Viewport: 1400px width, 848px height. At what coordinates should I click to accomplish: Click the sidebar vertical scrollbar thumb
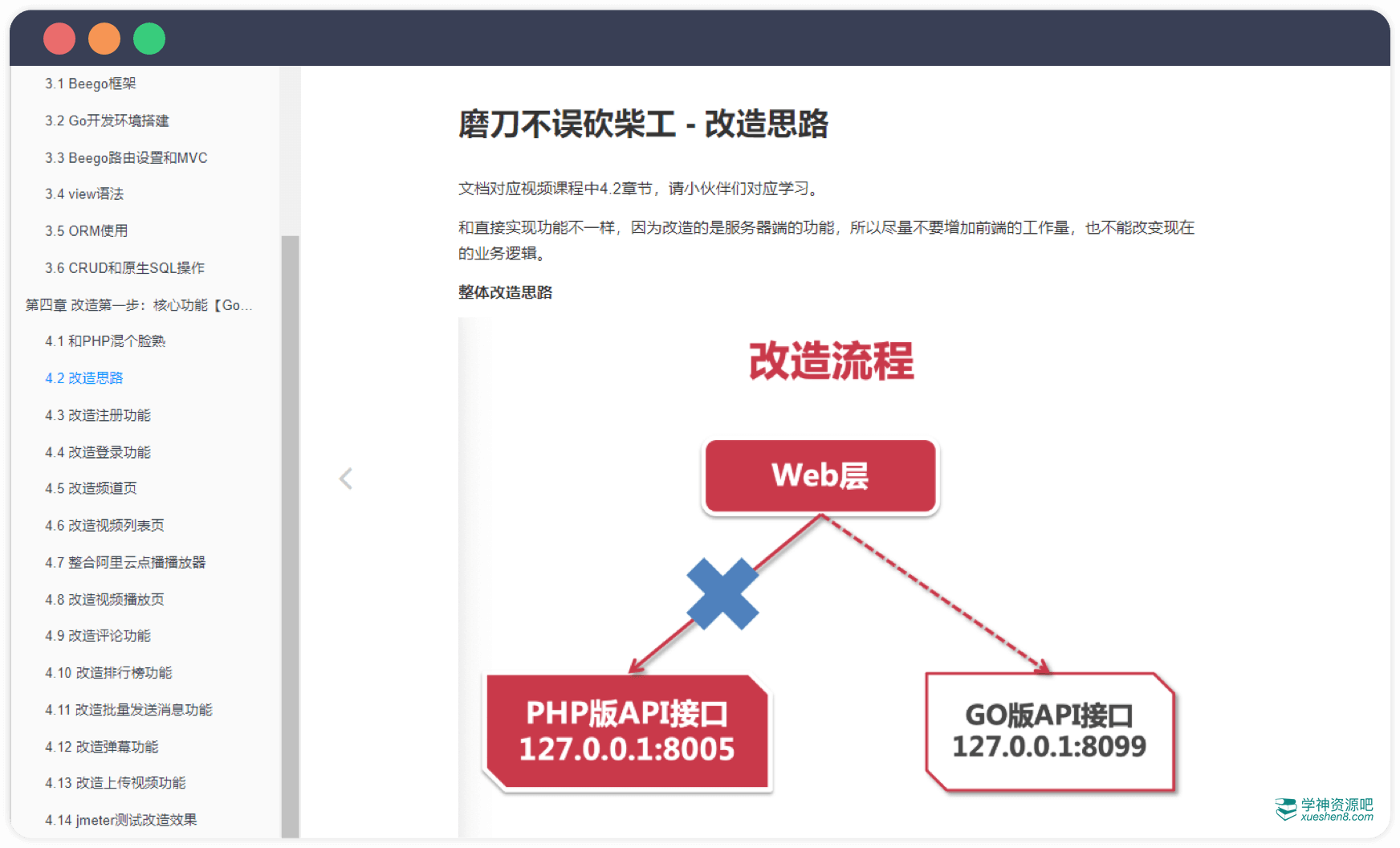(x=290, y=530)
